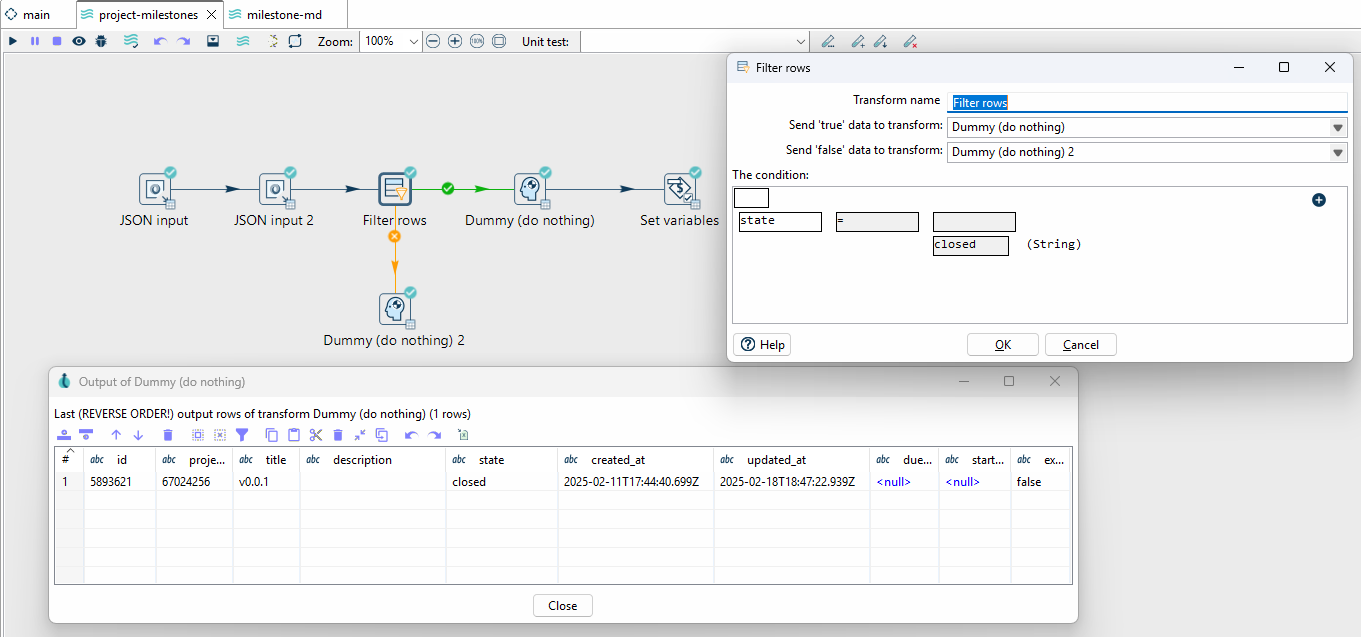Undo in the output table toolbar

[411, 435]
